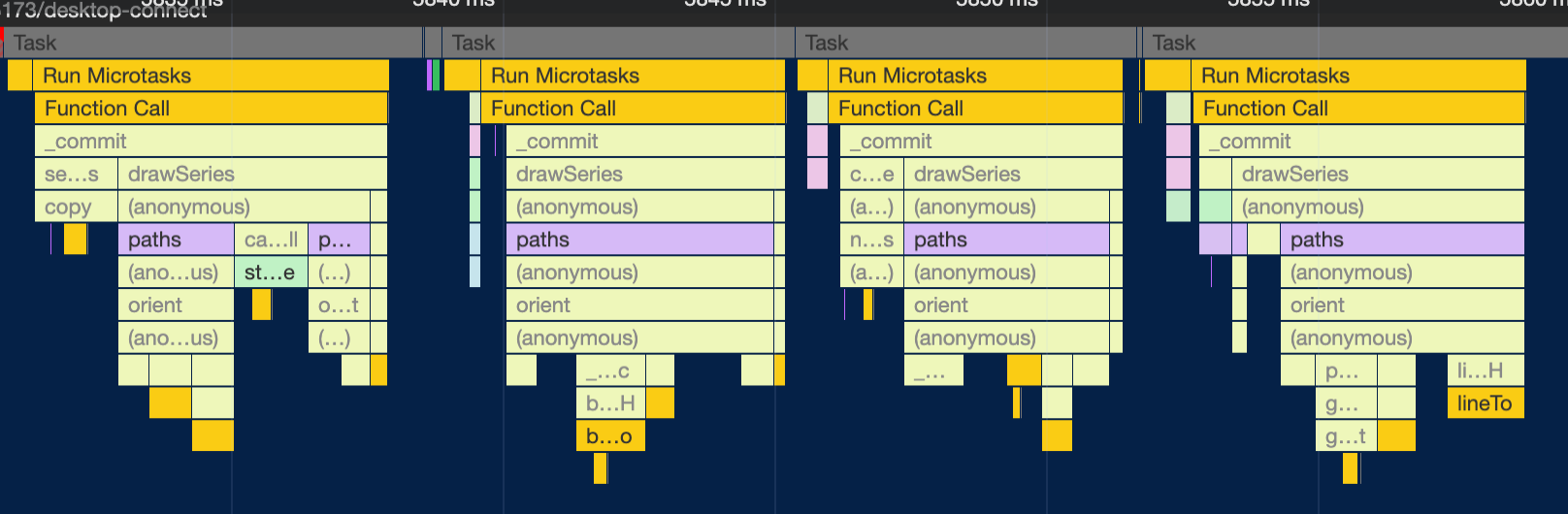Click the g…t function block
The width and height of the screenshot is (1568, 514).
1345,436
